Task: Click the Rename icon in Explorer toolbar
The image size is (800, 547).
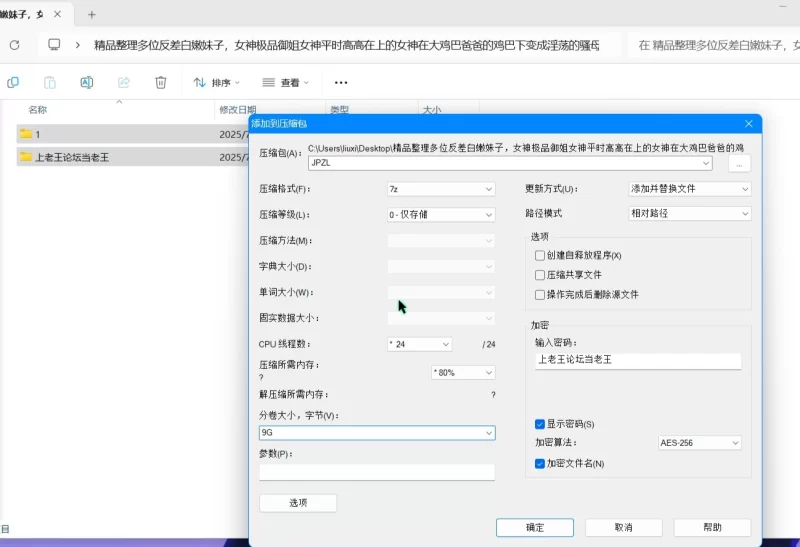Action: [87, 82]
